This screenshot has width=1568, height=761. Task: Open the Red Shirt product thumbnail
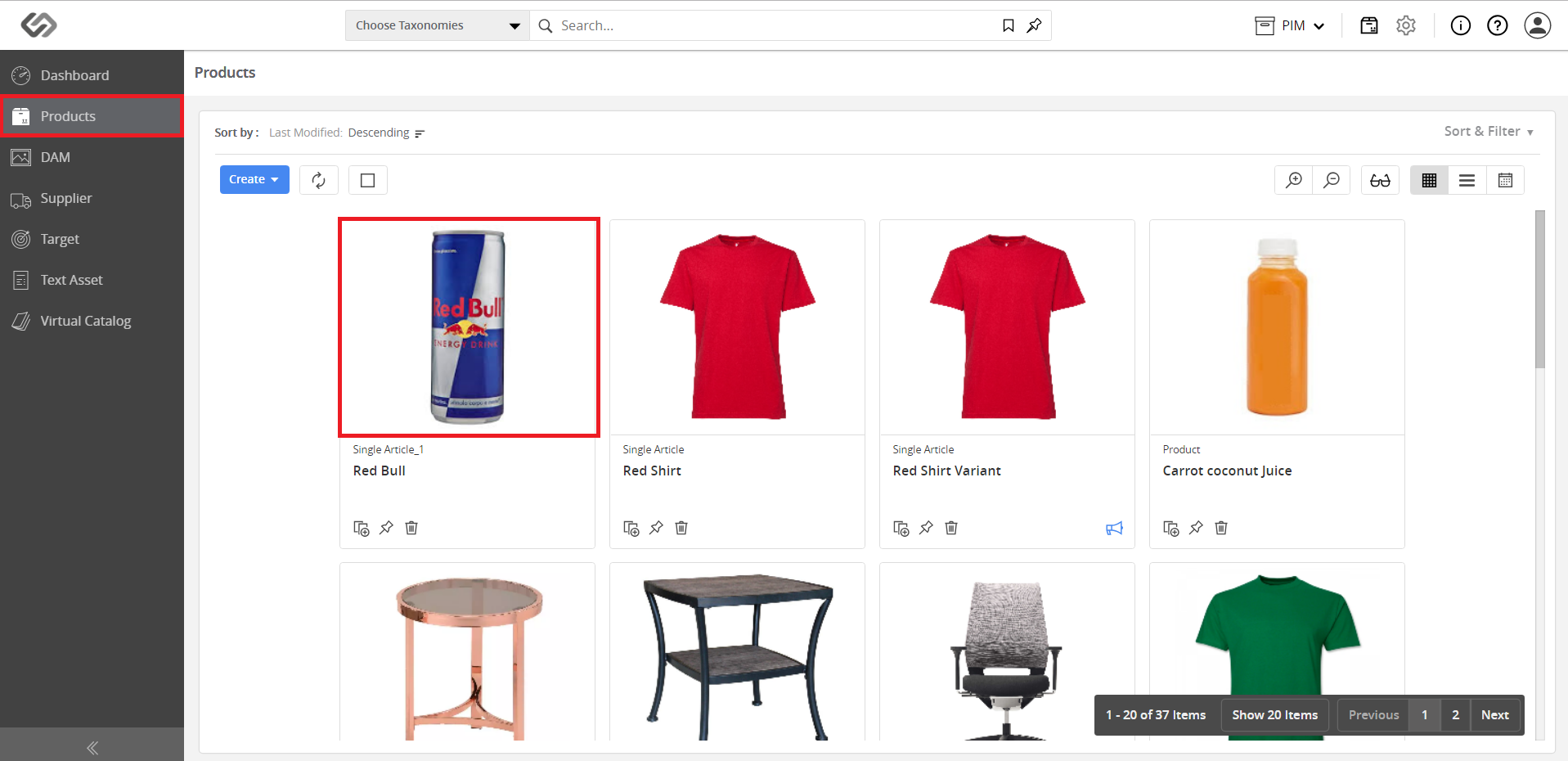click(737, 327)
